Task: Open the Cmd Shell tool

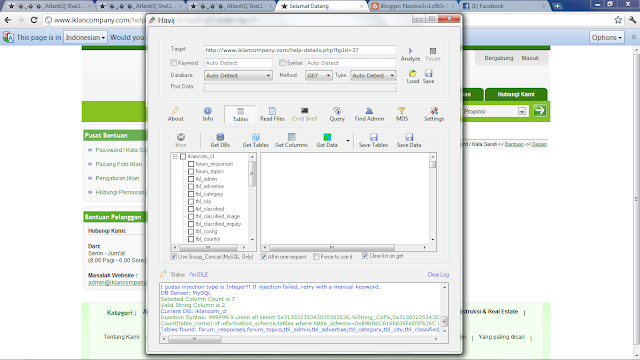Action: 304,114
